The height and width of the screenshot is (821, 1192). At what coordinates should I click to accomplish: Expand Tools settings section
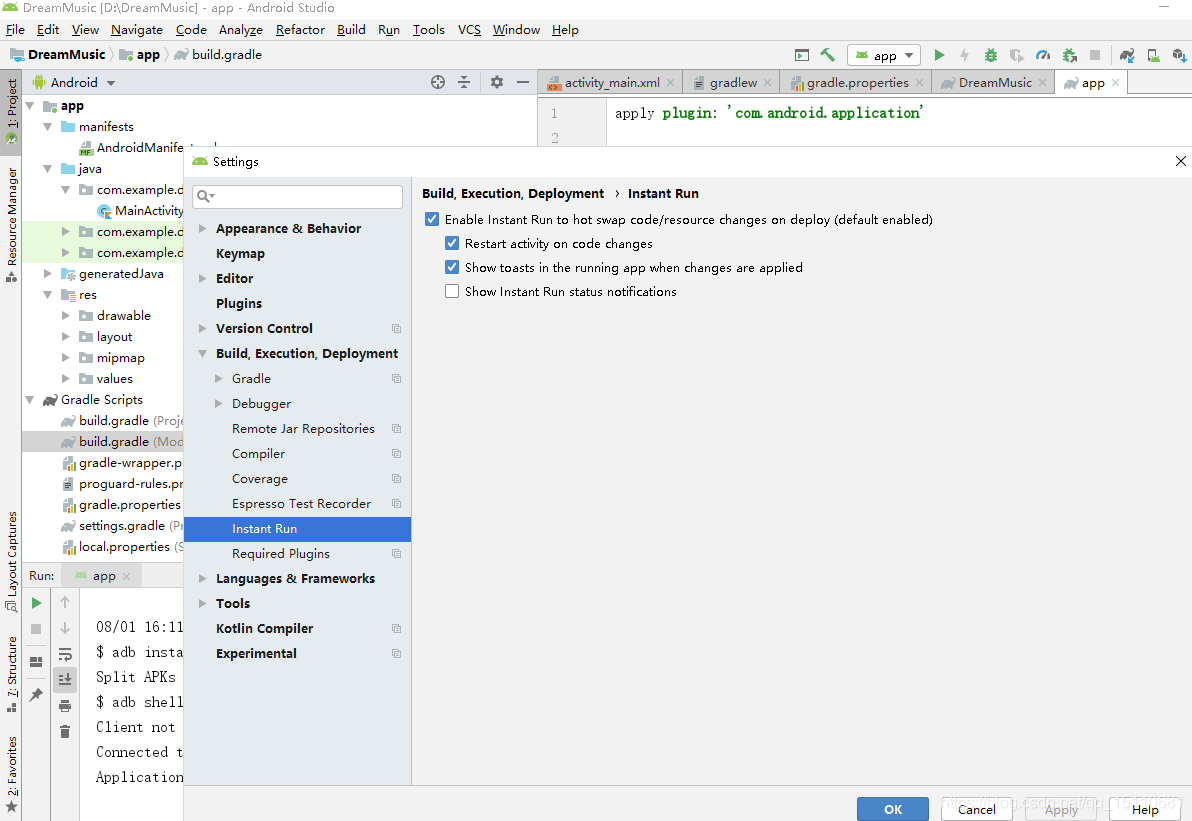click(x=202, y=604)
